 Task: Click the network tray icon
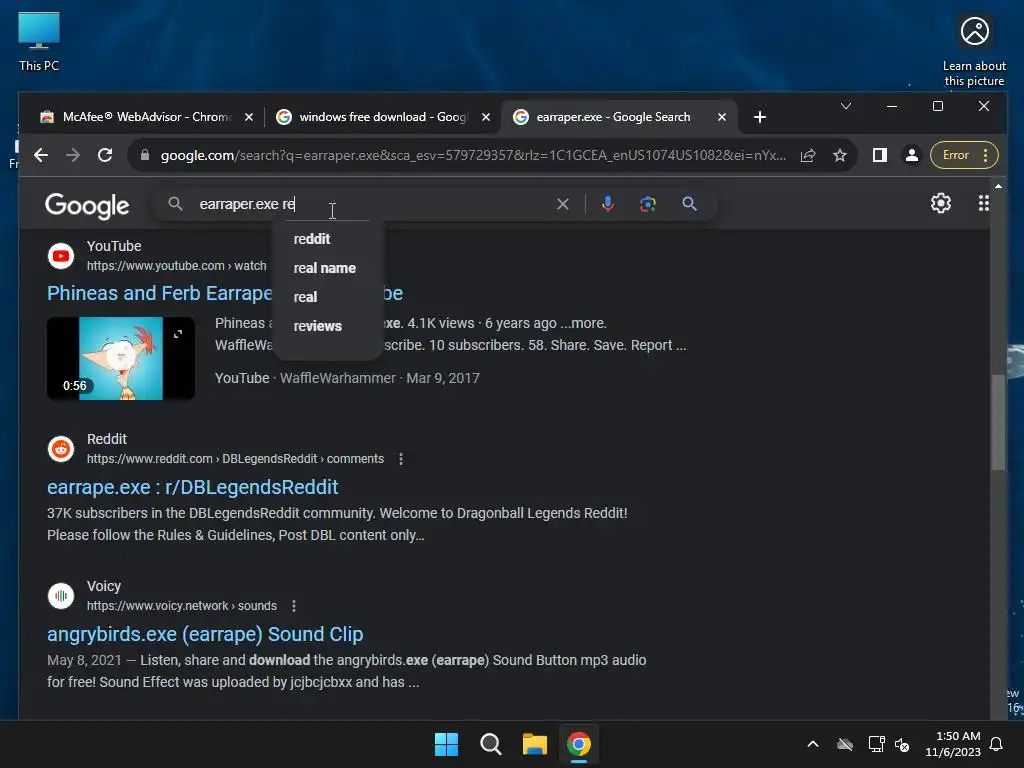pos(876,744)
